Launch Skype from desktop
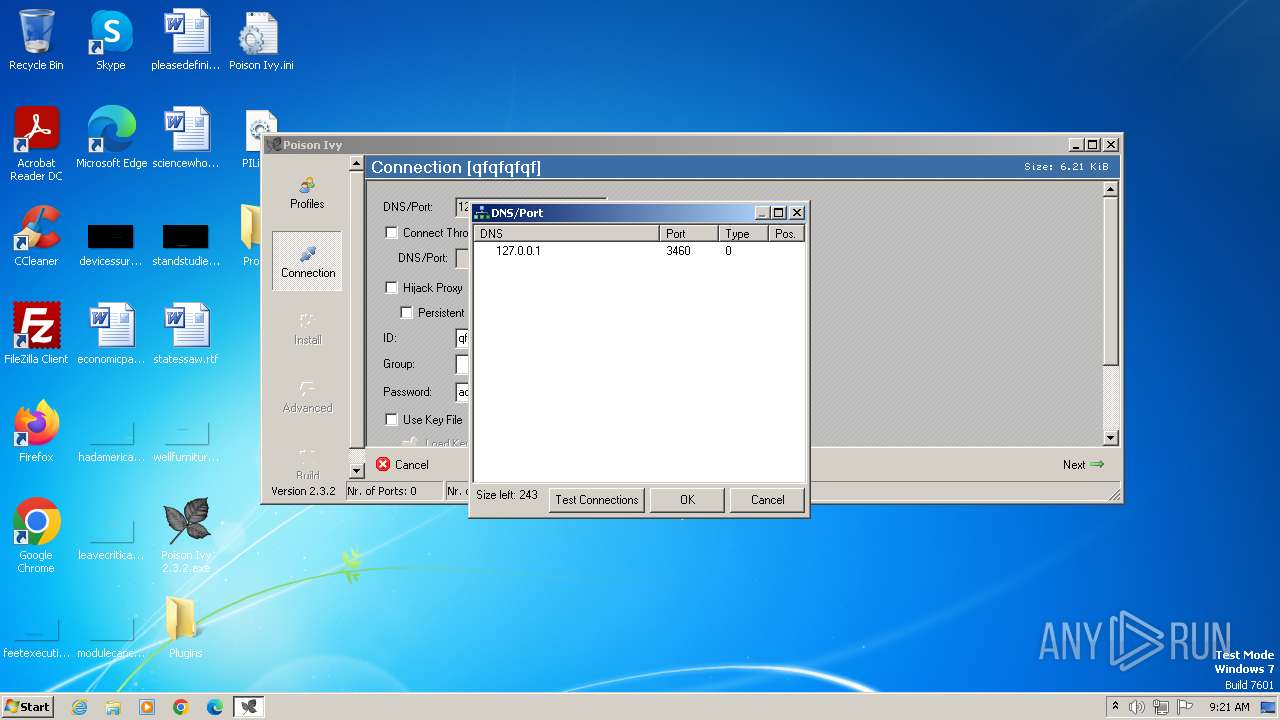Screen dimensions: 1280x720 (x=111, y=40)
